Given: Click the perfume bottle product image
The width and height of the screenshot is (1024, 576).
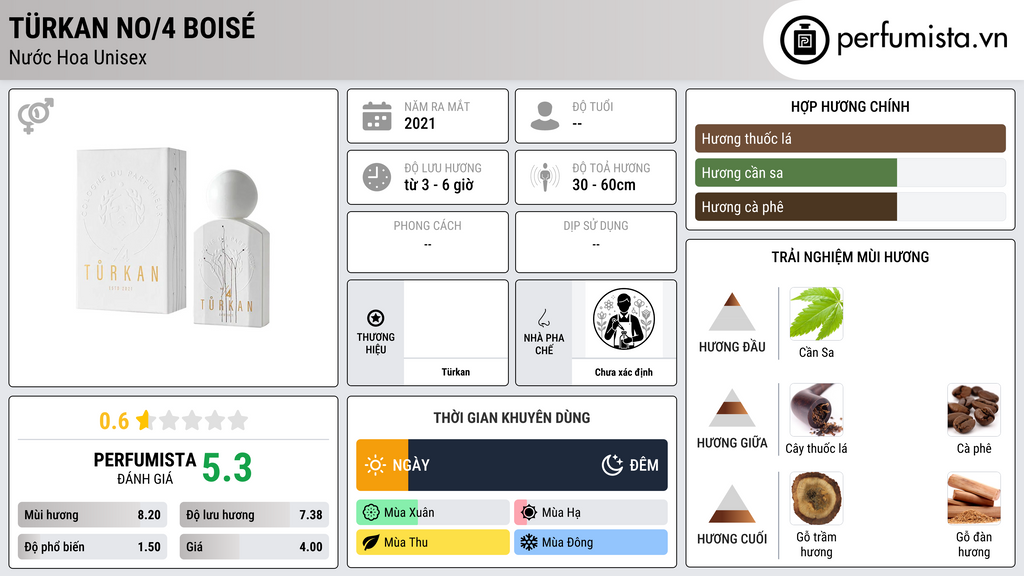Looking at the screenshot, I should (x=173, y=238).
